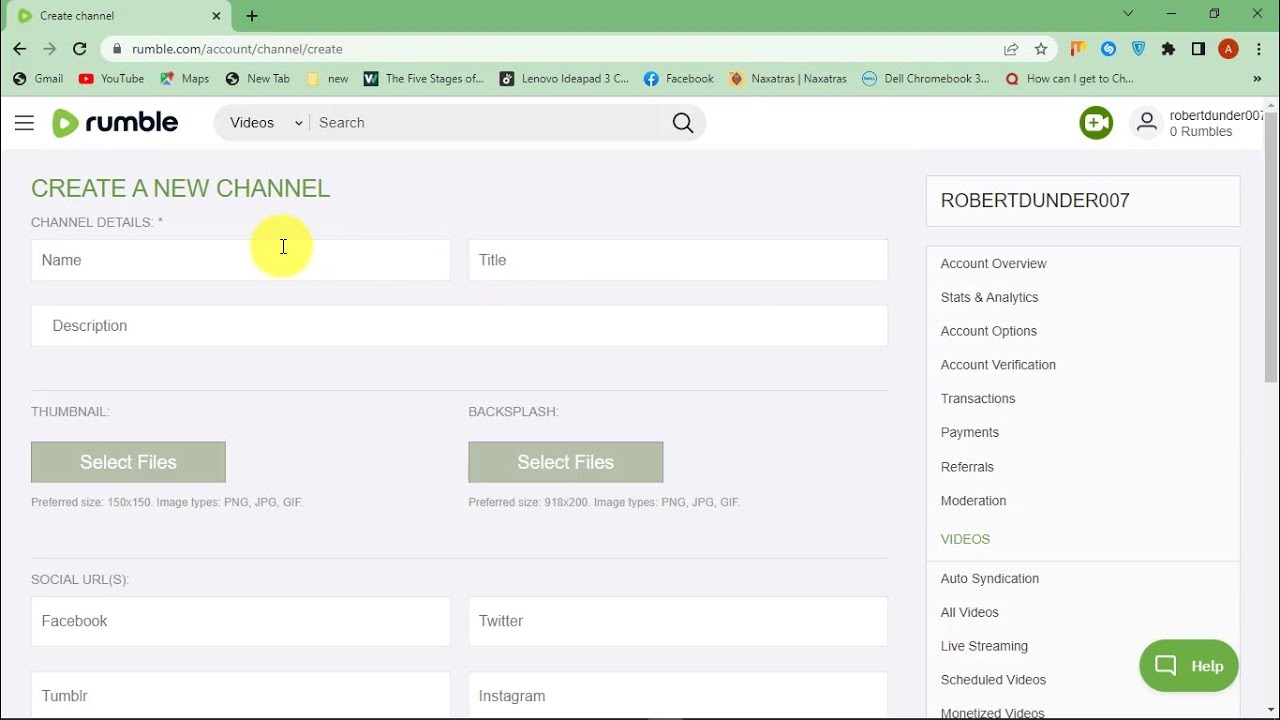Viewport: 1280px width, 720px height.
Task: Open Dell Chromebook 3 bookmark
Action: point(926,79)
